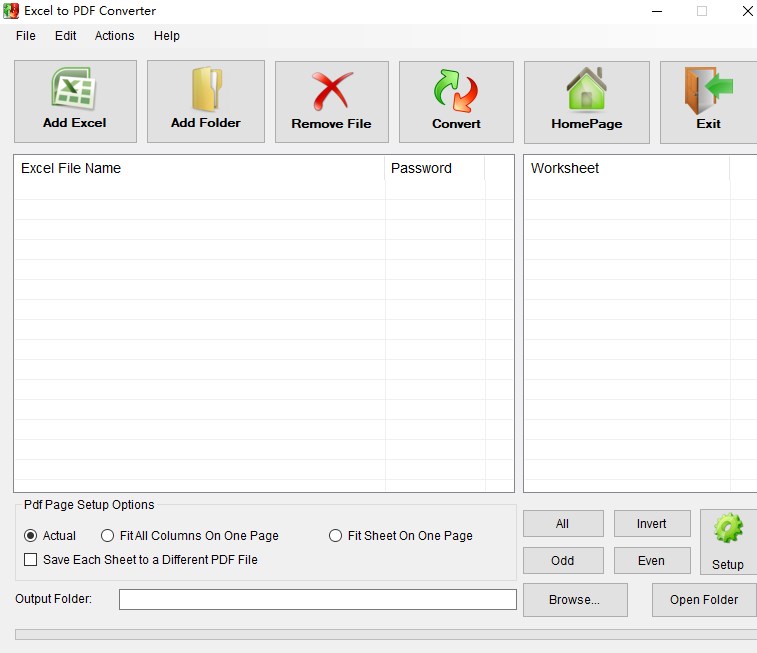Click the app icon in title bar
Screen dimensions: 757x653
[11, 11]
